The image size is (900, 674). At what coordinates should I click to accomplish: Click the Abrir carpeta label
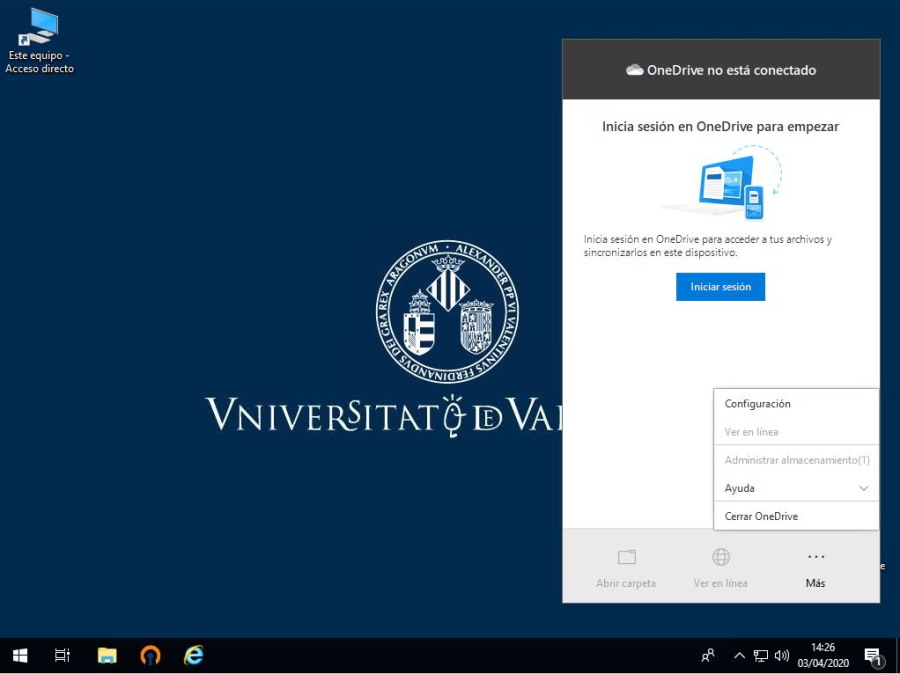tap(626, 583)
